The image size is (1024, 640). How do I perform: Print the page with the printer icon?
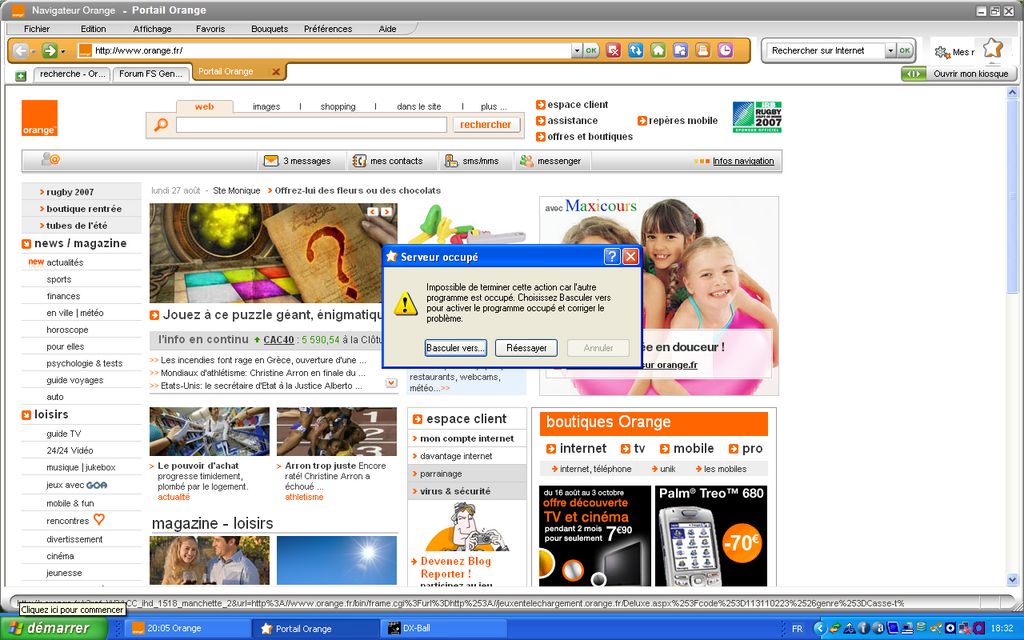(703, 50)
